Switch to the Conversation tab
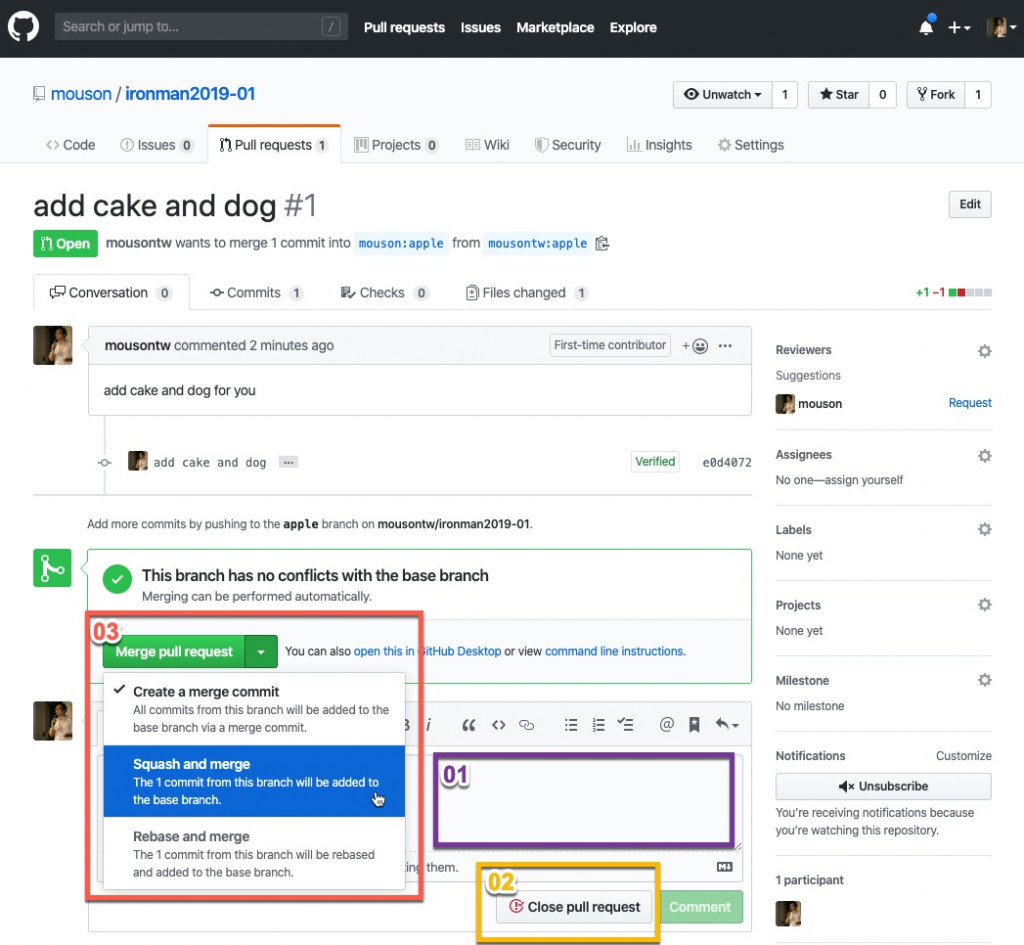The height and width of the screenshot is (945, 1024). [111, 293]
